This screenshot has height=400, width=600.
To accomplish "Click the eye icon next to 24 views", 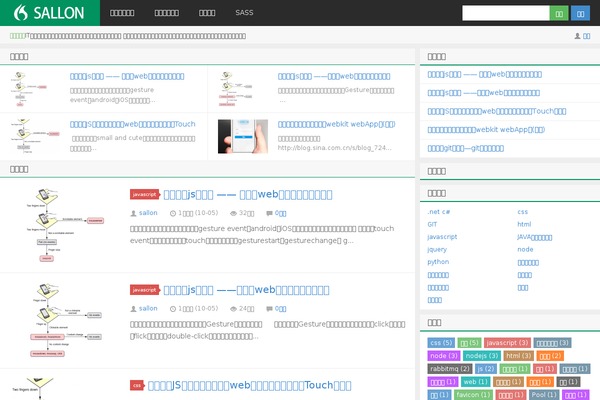I will pos(233,309).
